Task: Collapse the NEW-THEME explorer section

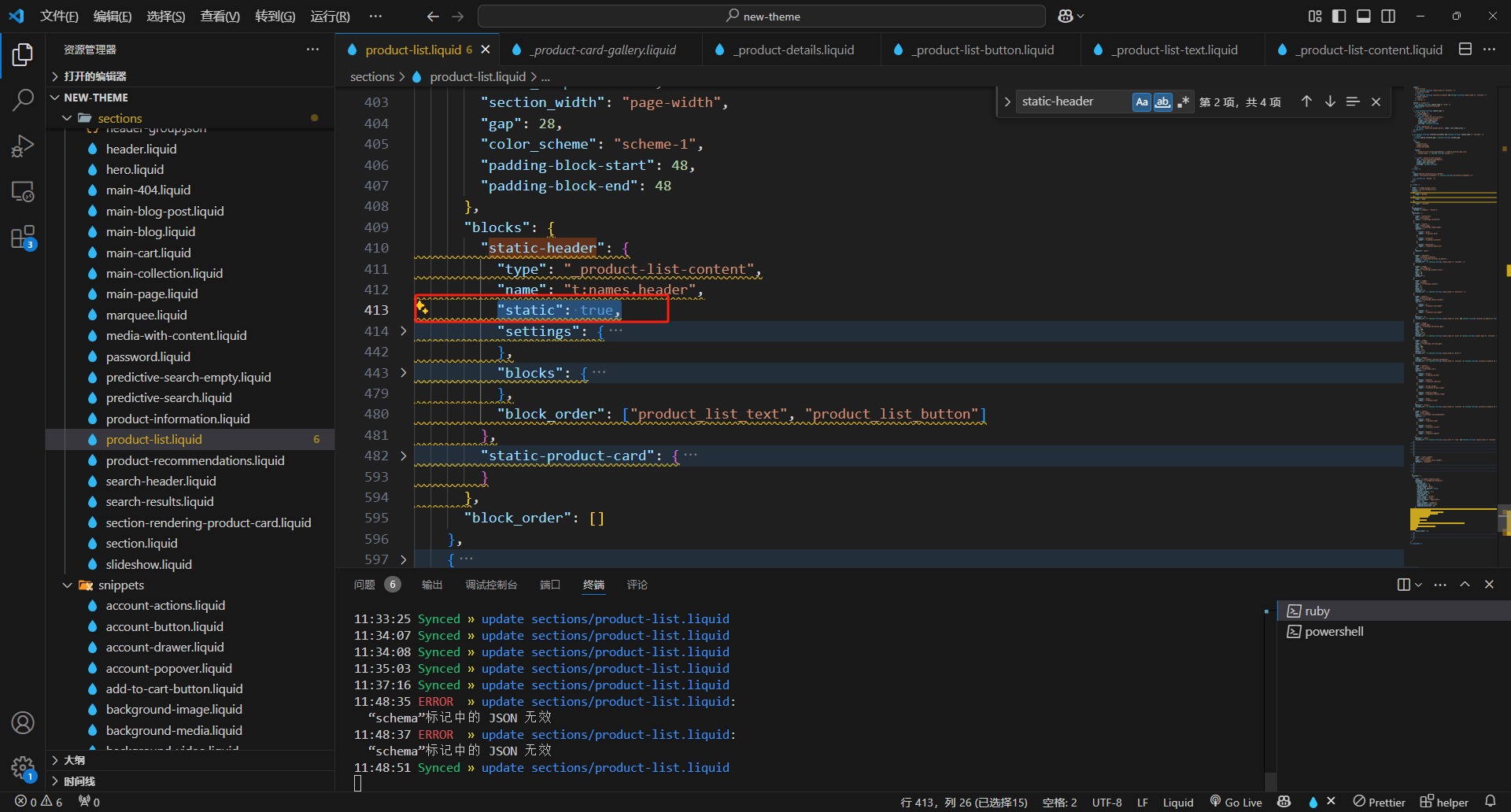Action: (95, 98)
